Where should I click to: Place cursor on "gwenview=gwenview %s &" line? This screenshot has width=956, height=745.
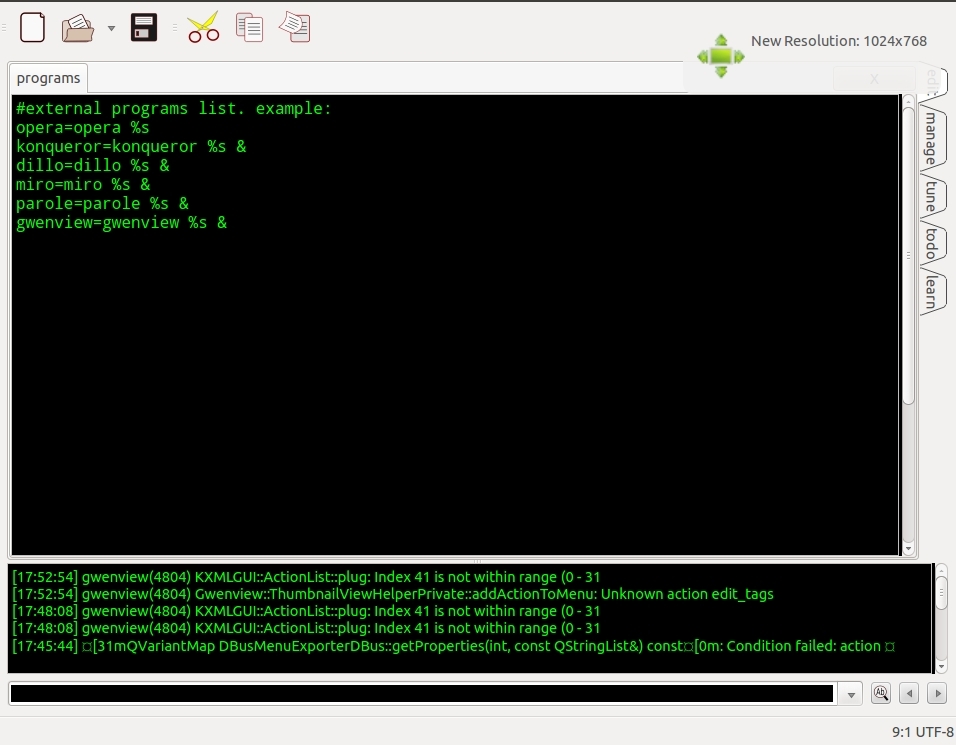pos(121,223)
